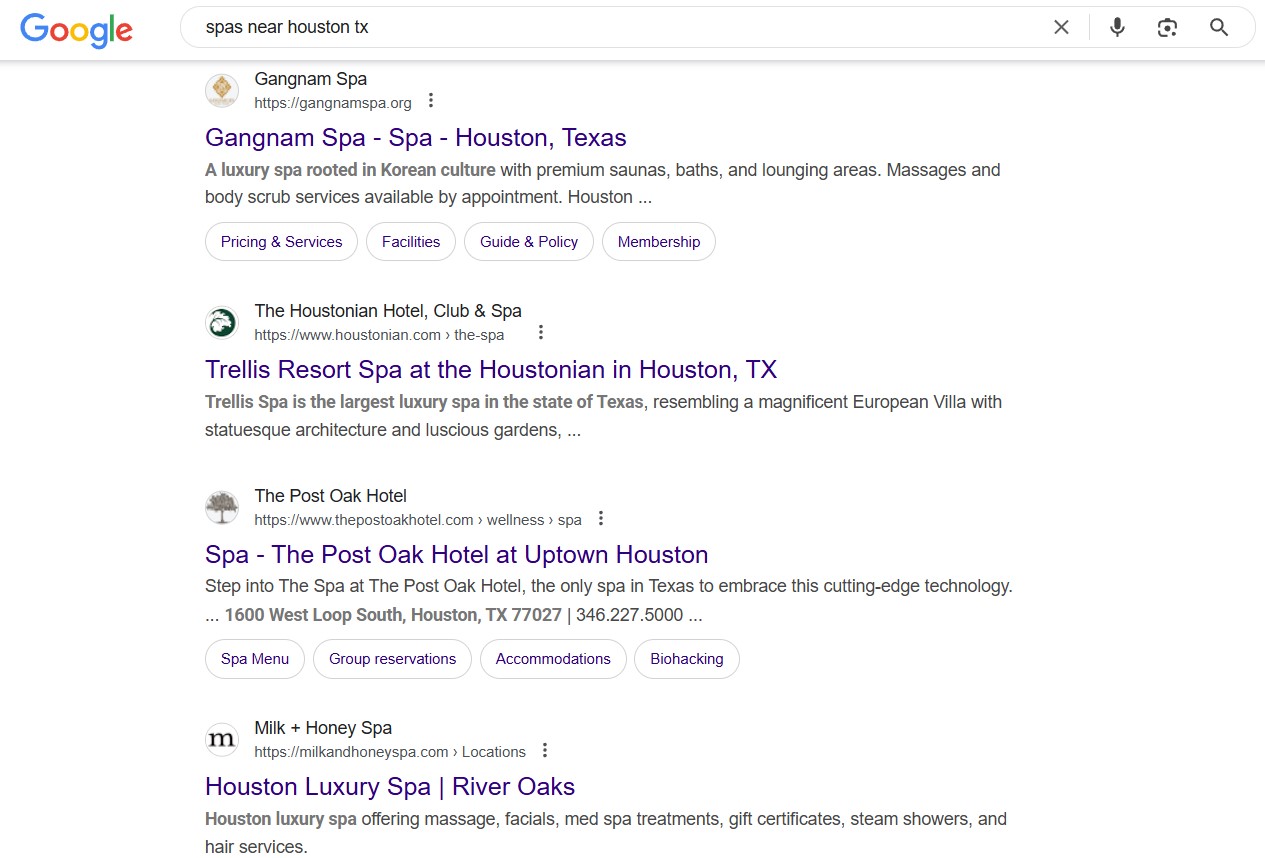Image resolution: width=1265 pixels, height=858 pixels.
Task: Click the search magnifier icon
Action: [1218, 27]
